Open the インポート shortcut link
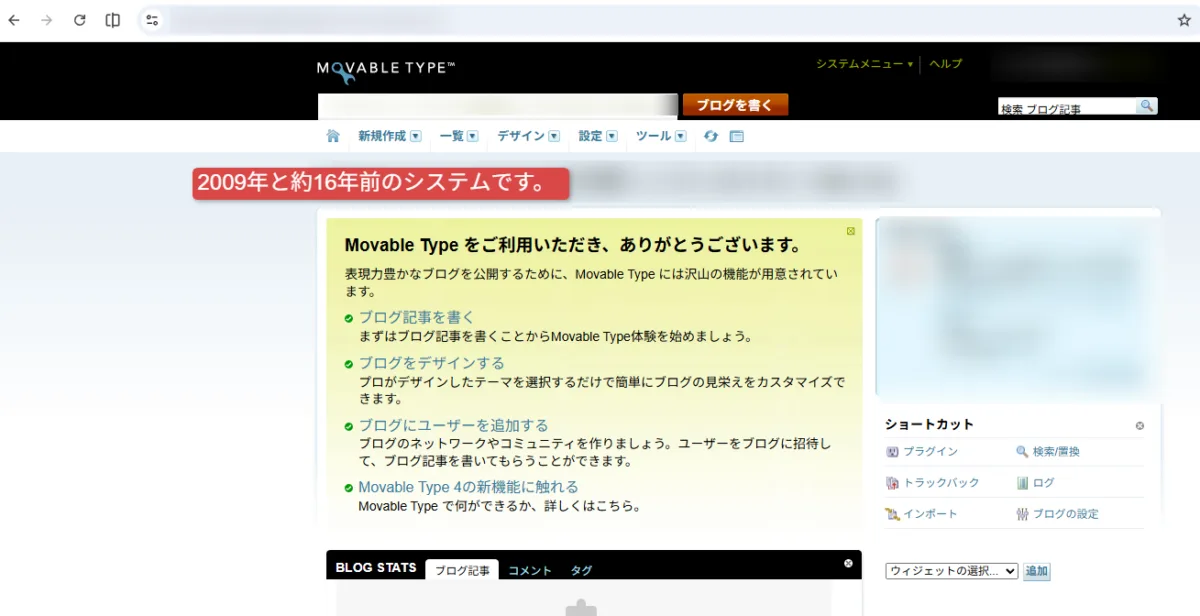The width and height of the screenshot is (1200, 616). point(930,514)
